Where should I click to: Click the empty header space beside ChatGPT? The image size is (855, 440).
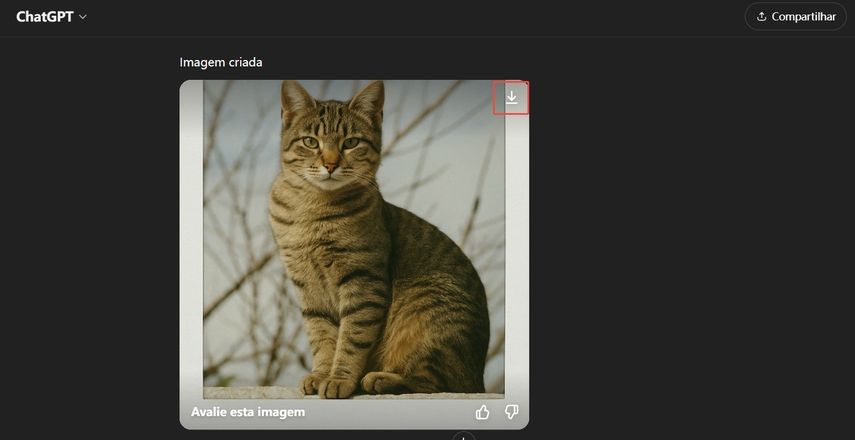click(x=400, y=17)
